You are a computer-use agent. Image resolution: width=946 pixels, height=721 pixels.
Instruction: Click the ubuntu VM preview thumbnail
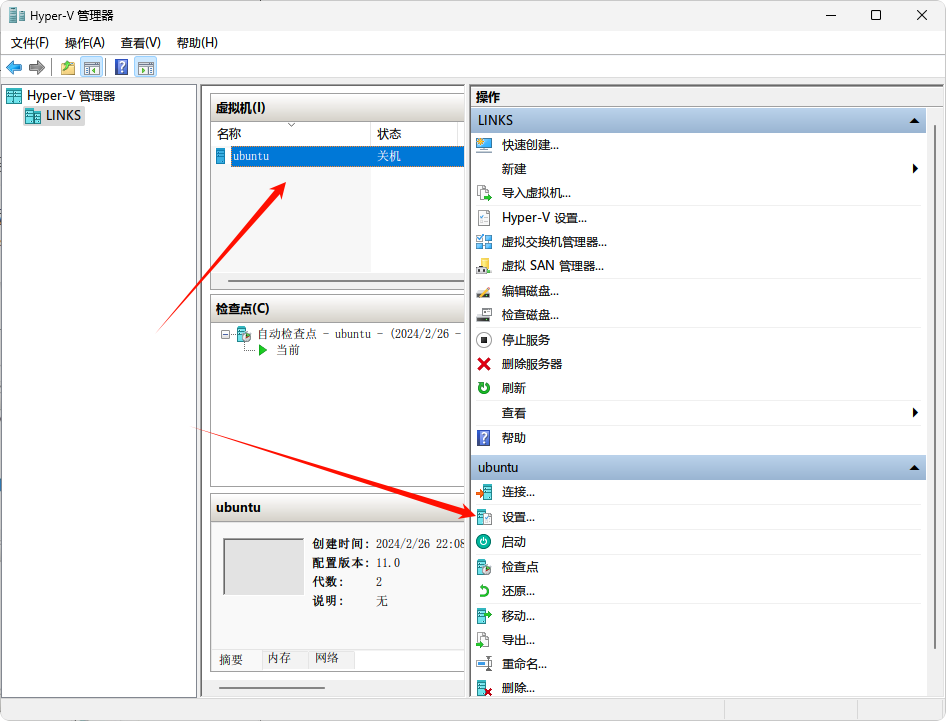(x=264, y=567)
